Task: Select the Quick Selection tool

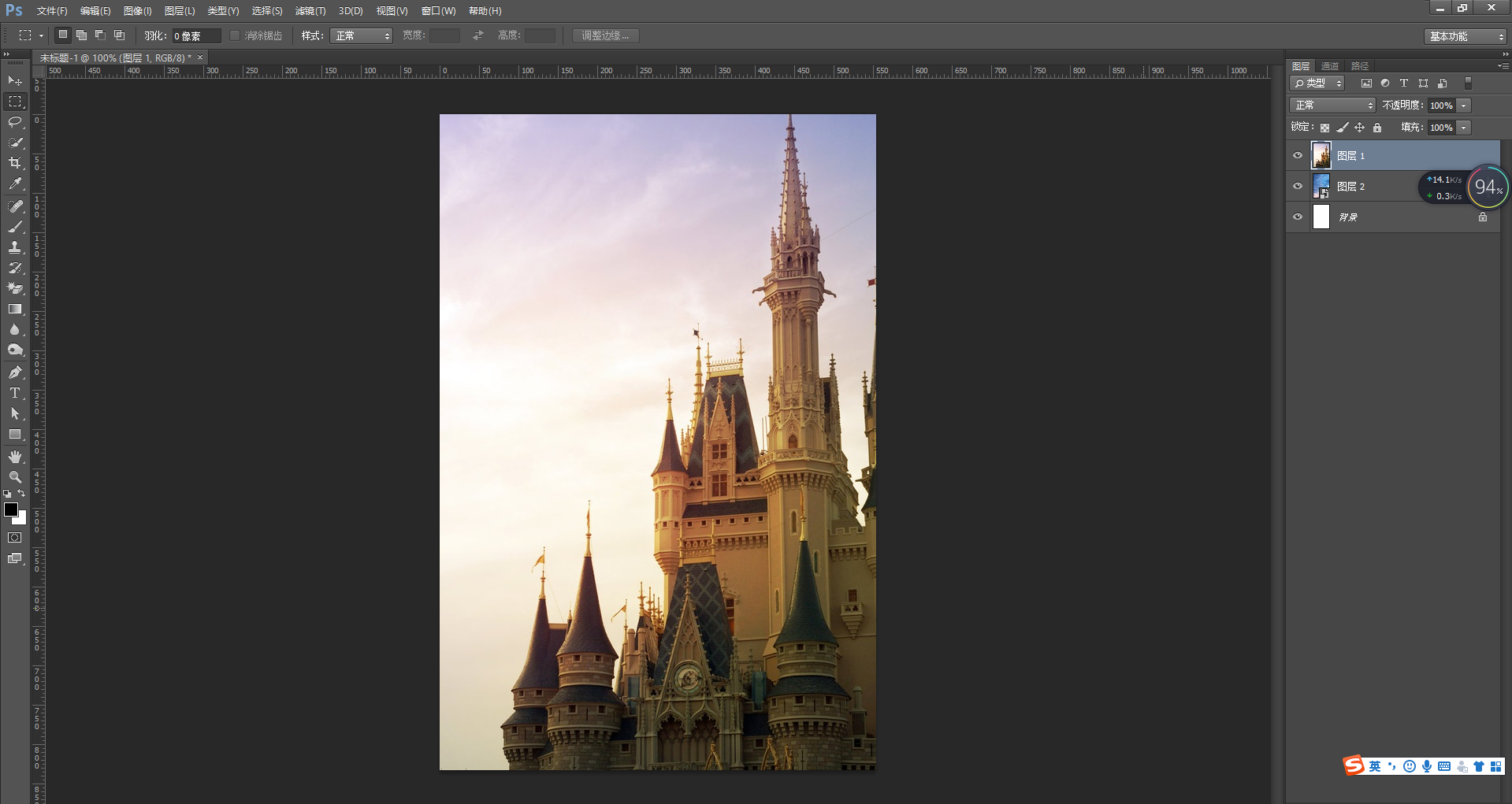Action: [x=15, y=143]
